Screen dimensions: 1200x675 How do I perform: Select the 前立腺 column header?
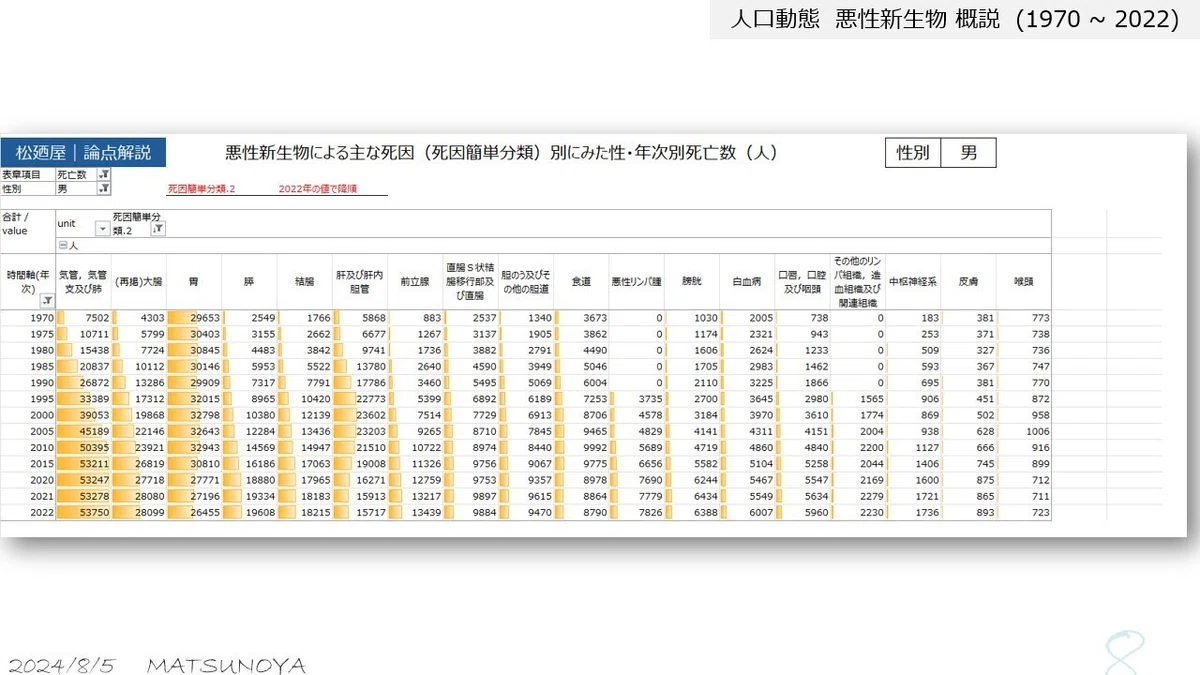coord(415,283)
